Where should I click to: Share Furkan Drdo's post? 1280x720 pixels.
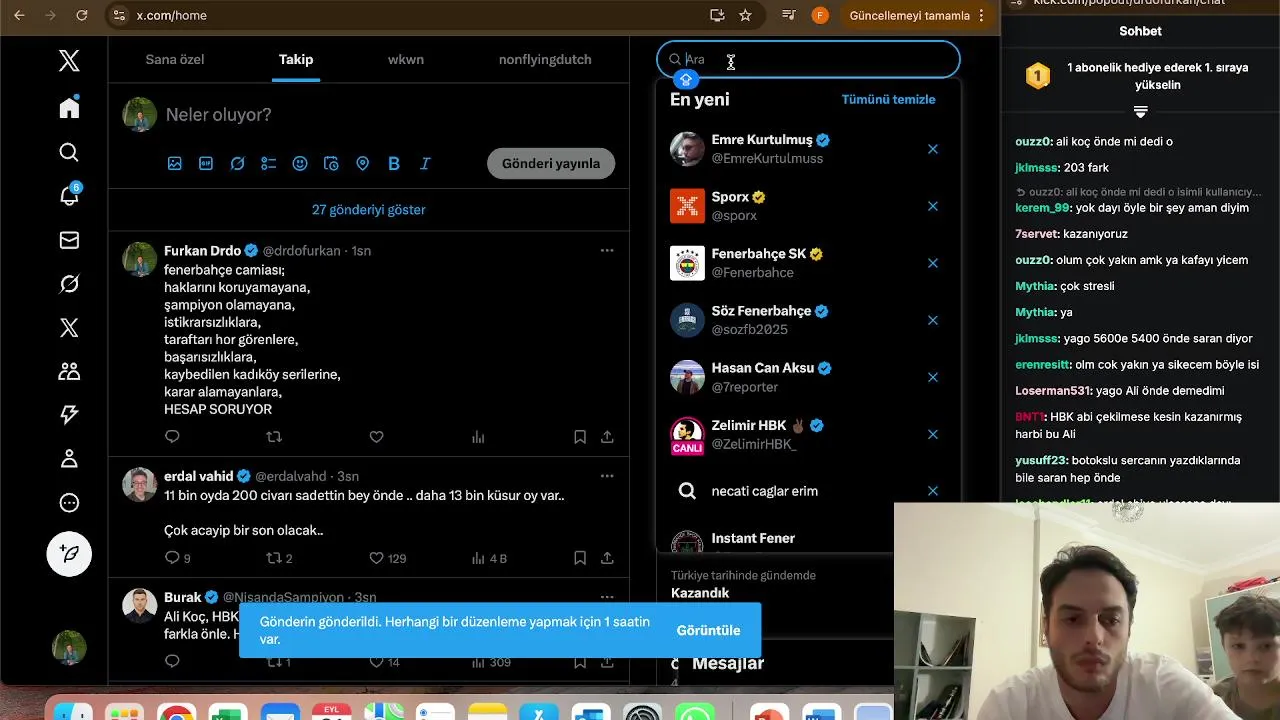coord(607,437)
